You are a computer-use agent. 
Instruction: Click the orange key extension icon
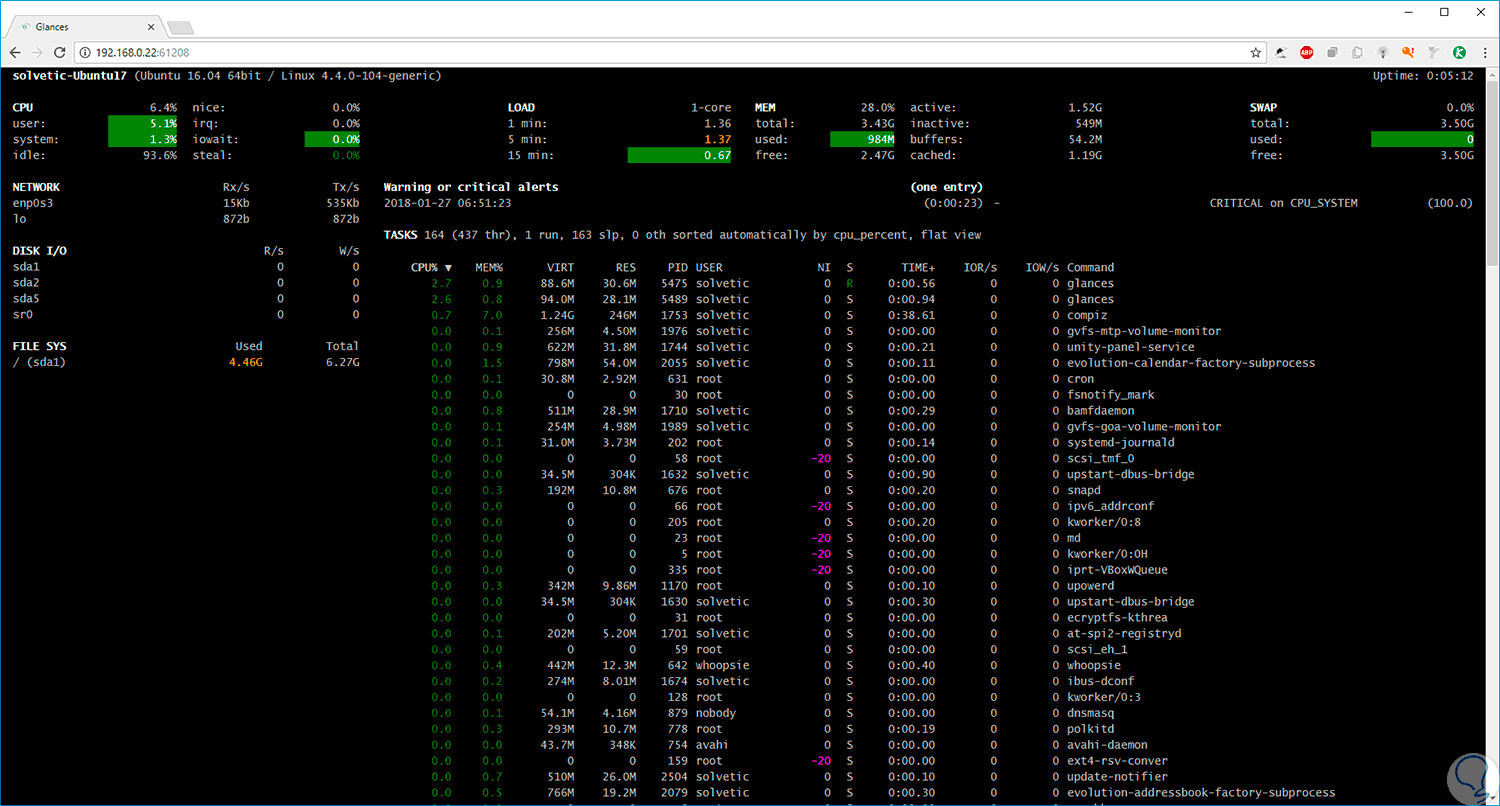[x=1408, y=52]
